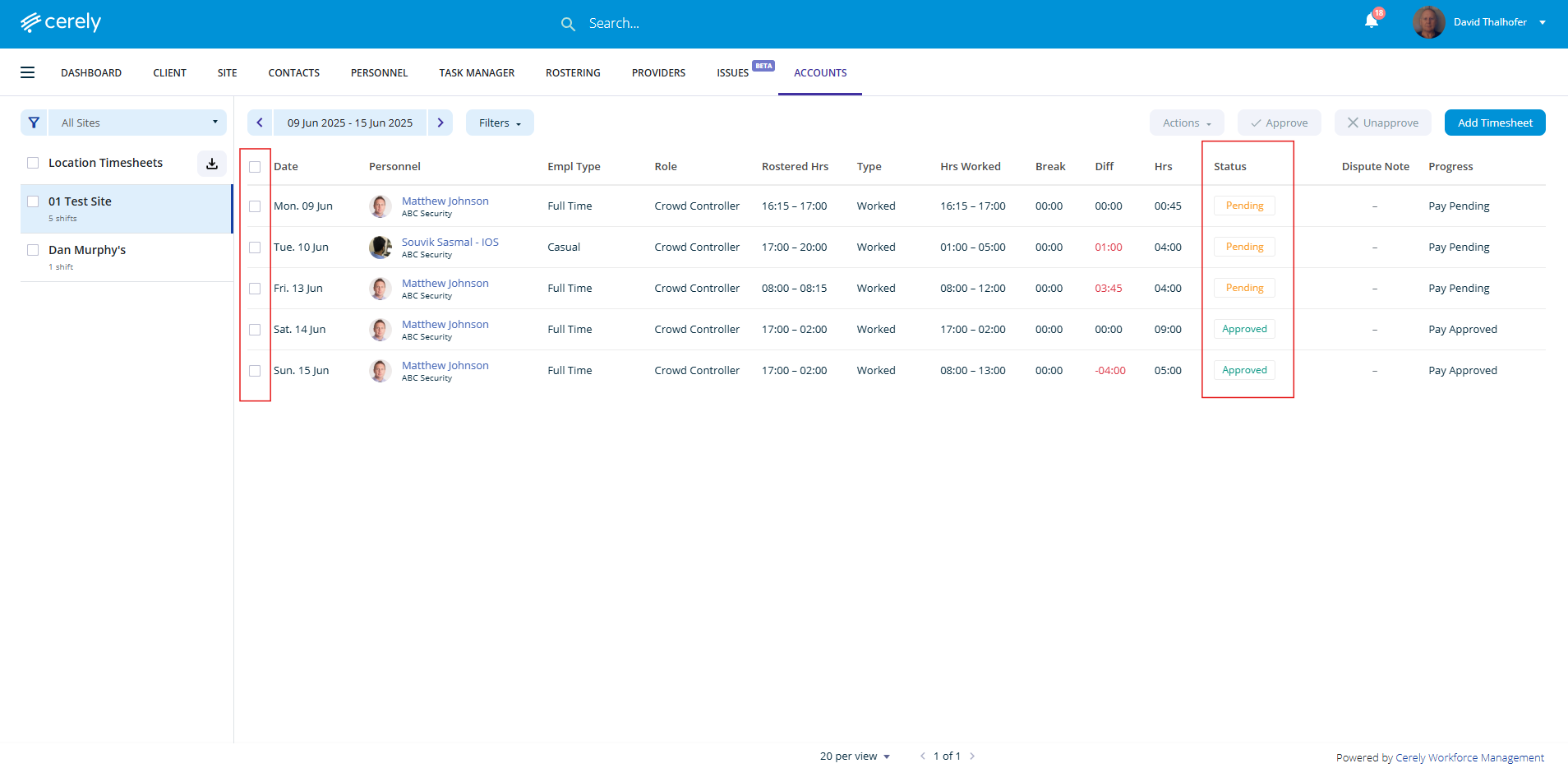This screenshot has width=1568, height=768.
Task: Check the Dan Murphy's site checkbox
Action: pyautogui.click(x=33, y=250)
